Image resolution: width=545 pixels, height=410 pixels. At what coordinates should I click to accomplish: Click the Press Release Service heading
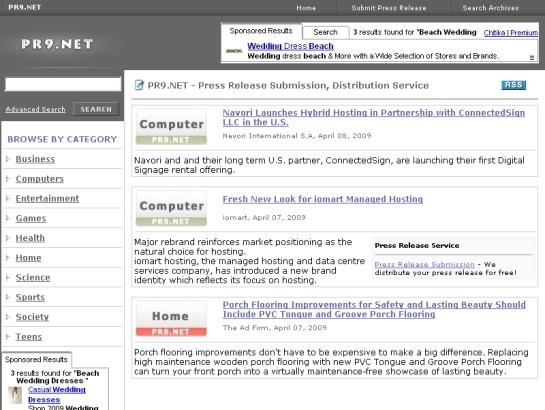pyautogui.click(x=417, y=245)
